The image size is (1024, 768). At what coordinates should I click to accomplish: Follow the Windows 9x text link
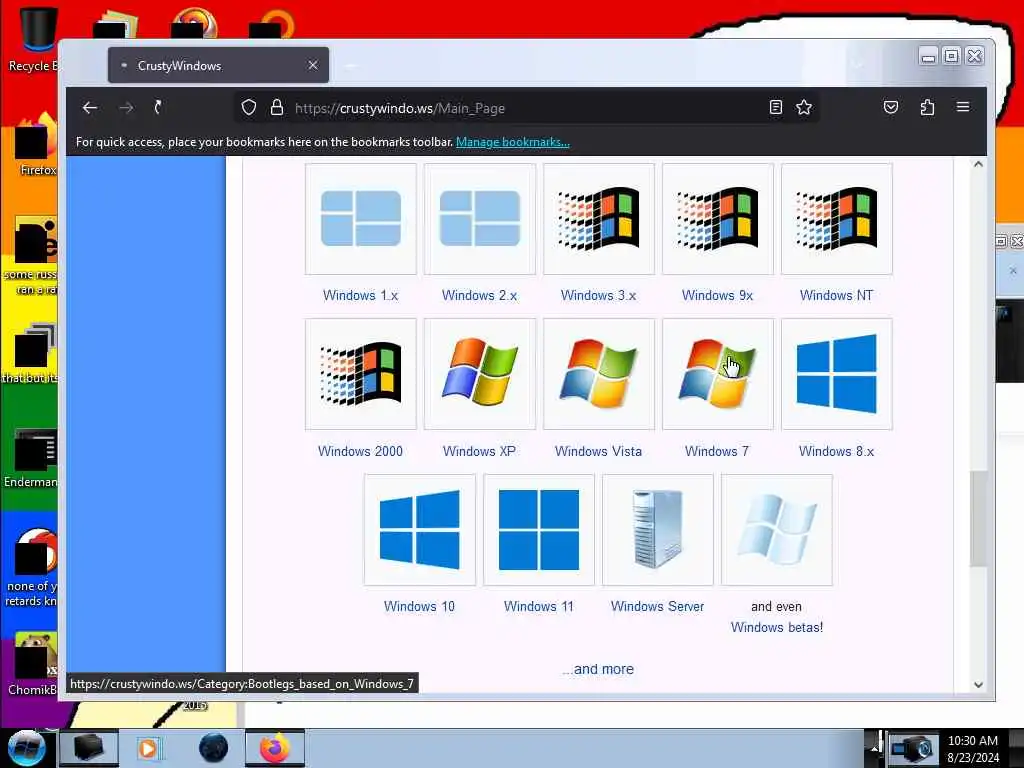(717, 295)
